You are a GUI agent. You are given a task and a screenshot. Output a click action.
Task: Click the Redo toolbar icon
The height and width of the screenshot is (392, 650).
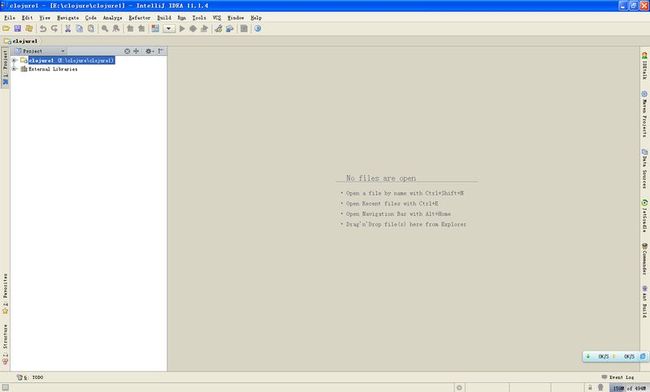(x=54, y=29)
